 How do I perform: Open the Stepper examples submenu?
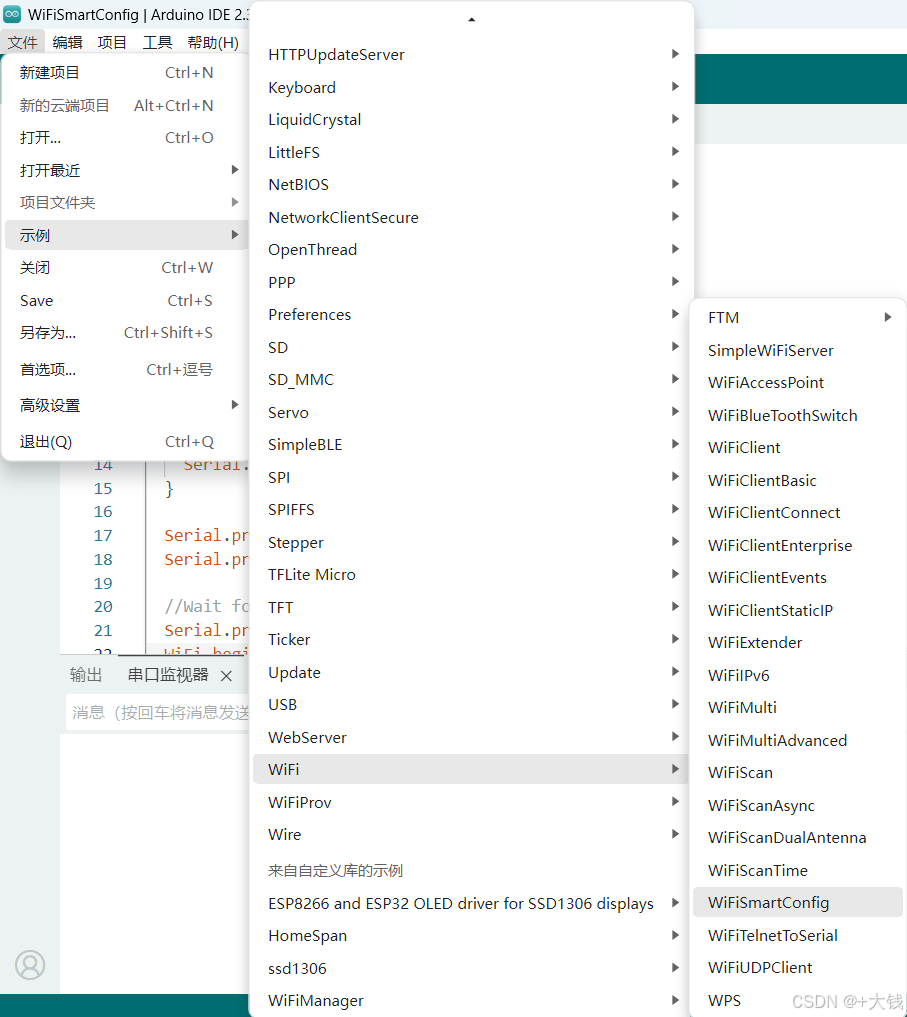click(x=472, y=542)
